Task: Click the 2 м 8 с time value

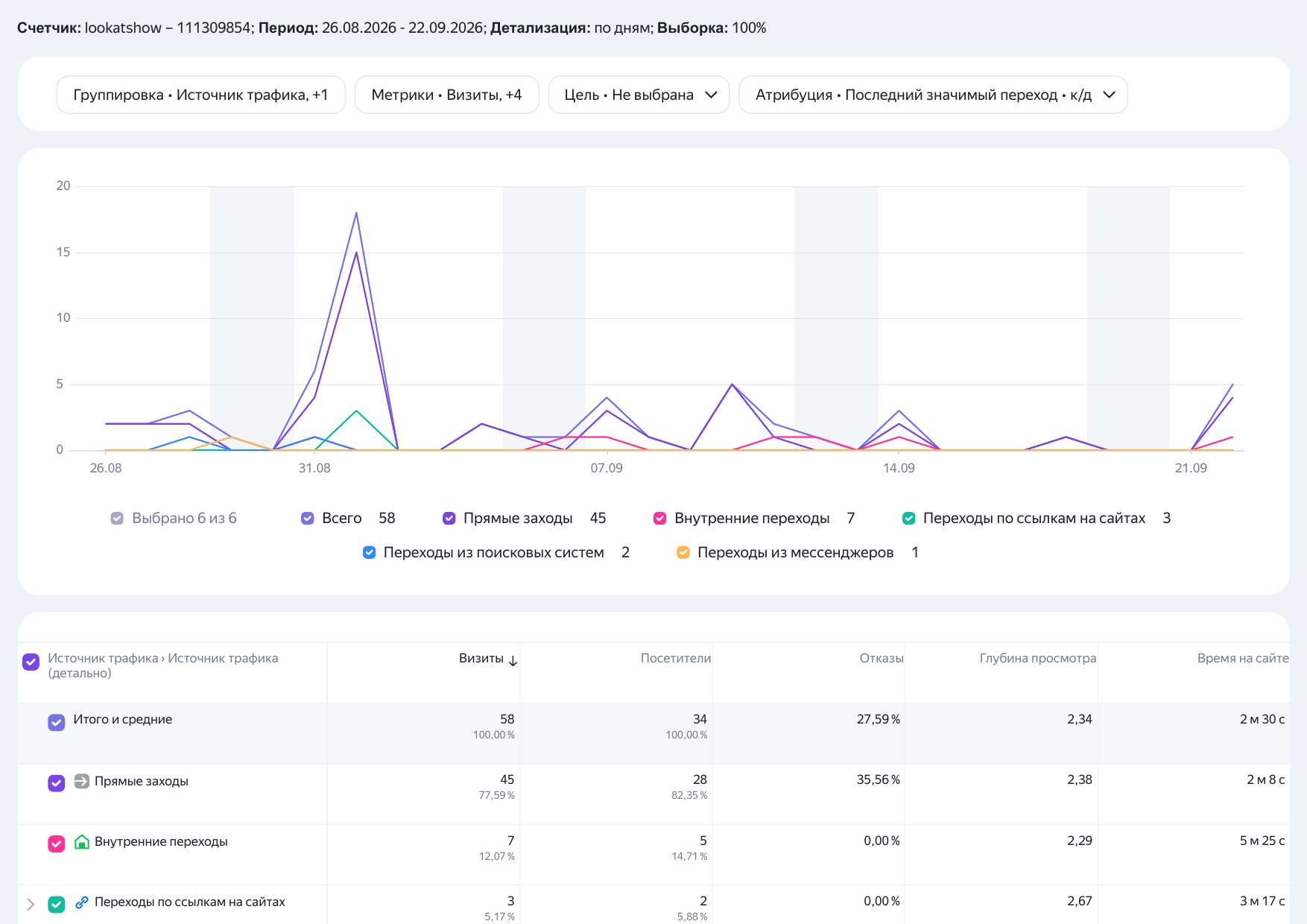Action: (x=1266, y=779)
